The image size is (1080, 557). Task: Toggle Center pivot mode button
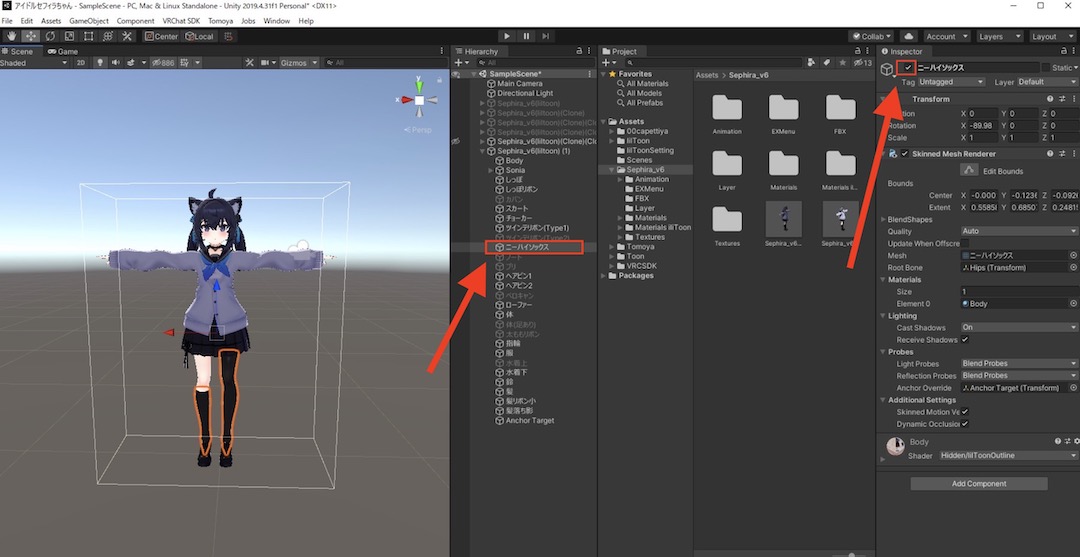(x=161, y=36)
